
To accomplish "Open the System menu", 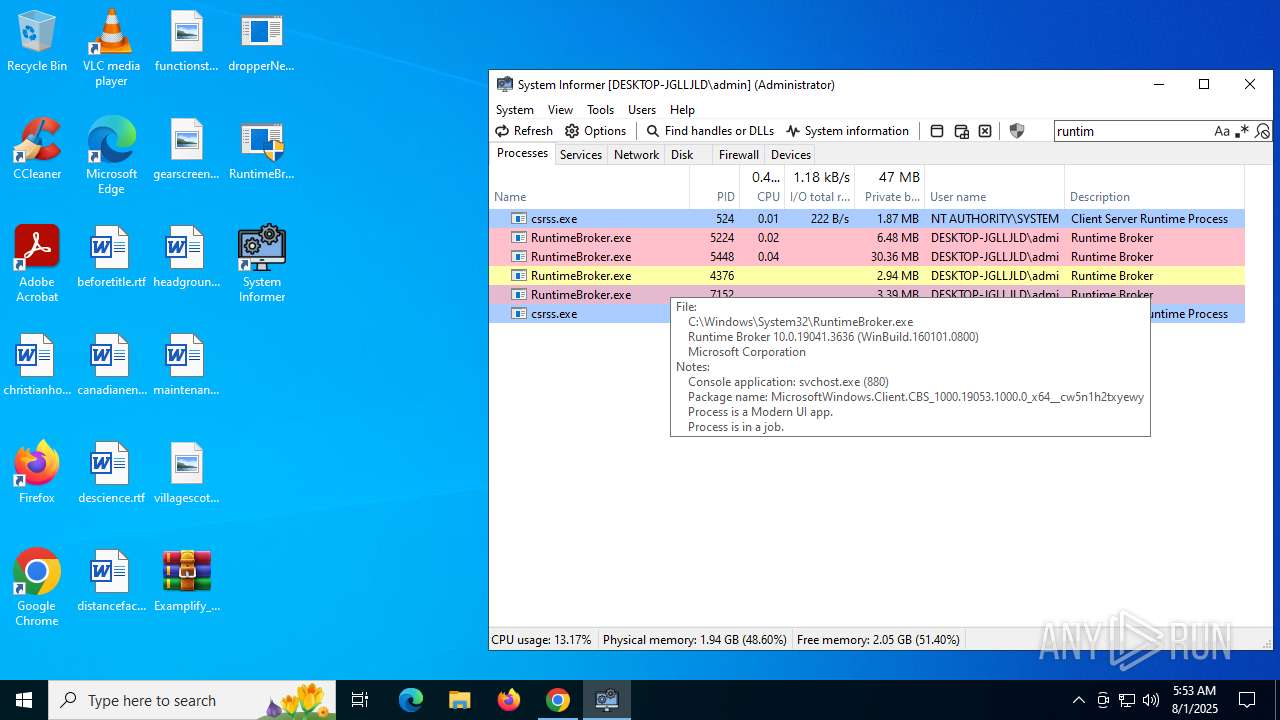I will pyautogui.click(x=515, y=110).
